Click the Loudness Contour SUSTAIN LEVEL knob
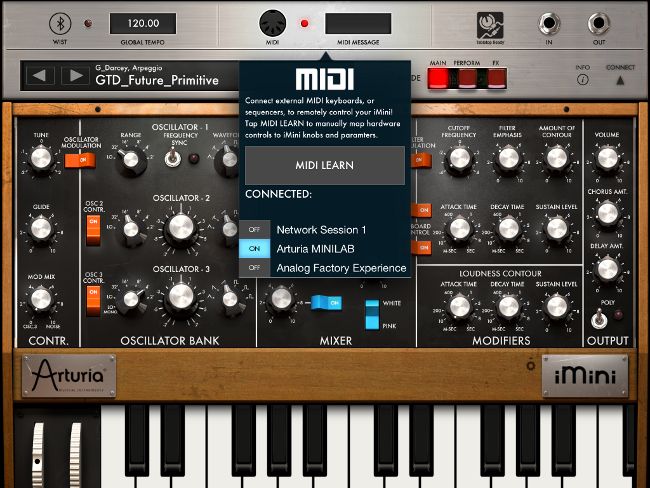650x488 pixels. click(x=557, y=307)
